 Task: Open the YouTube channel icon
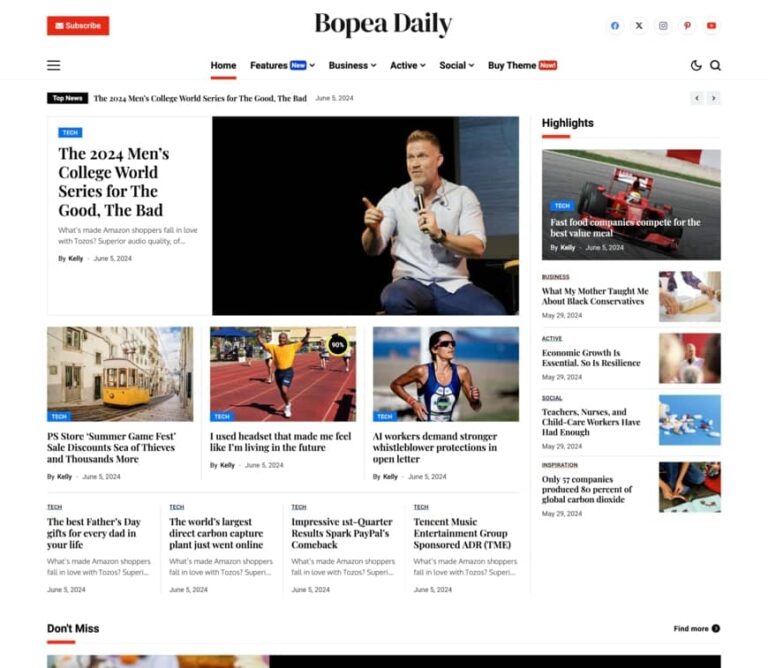coord(711,26)
